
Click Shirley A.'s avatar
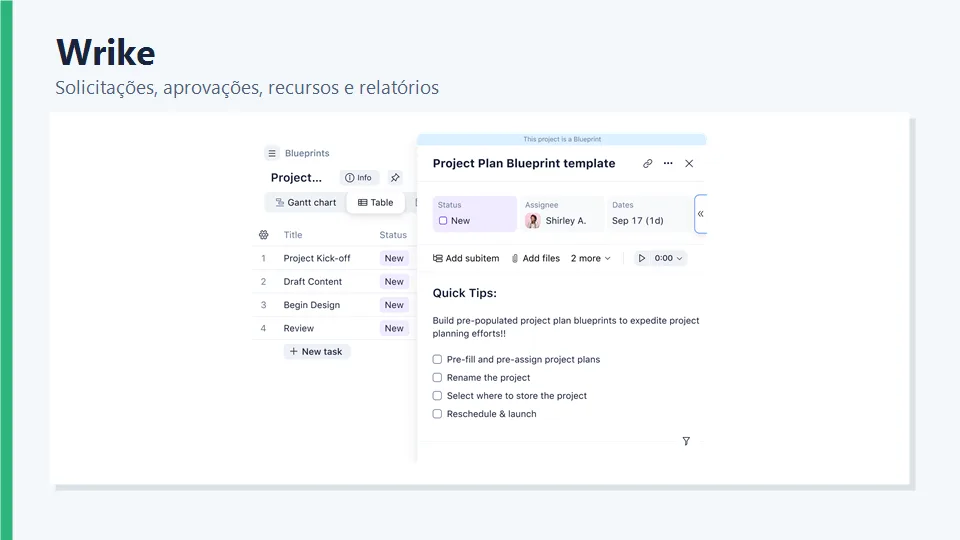click(533, 220)
